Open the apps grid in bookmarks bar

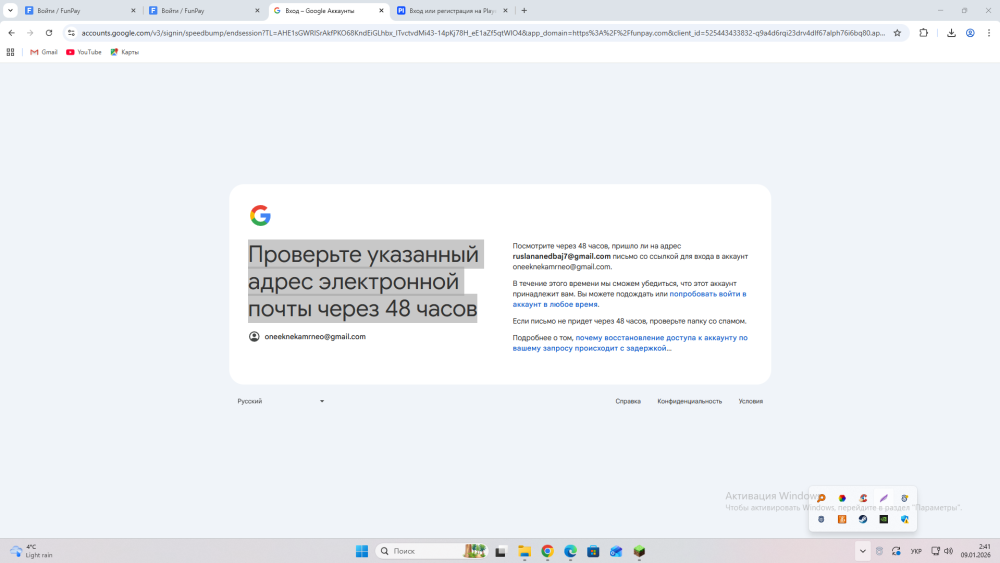point(10,52)
